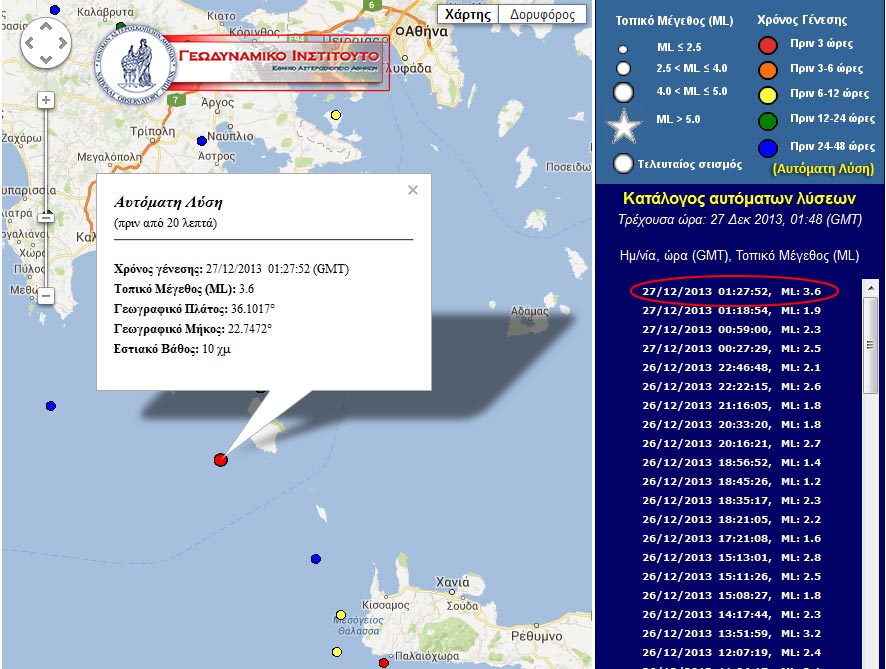Select catalog entry 27/12/2013 01:18:54 ML 1.9

[x=731, y=310]
